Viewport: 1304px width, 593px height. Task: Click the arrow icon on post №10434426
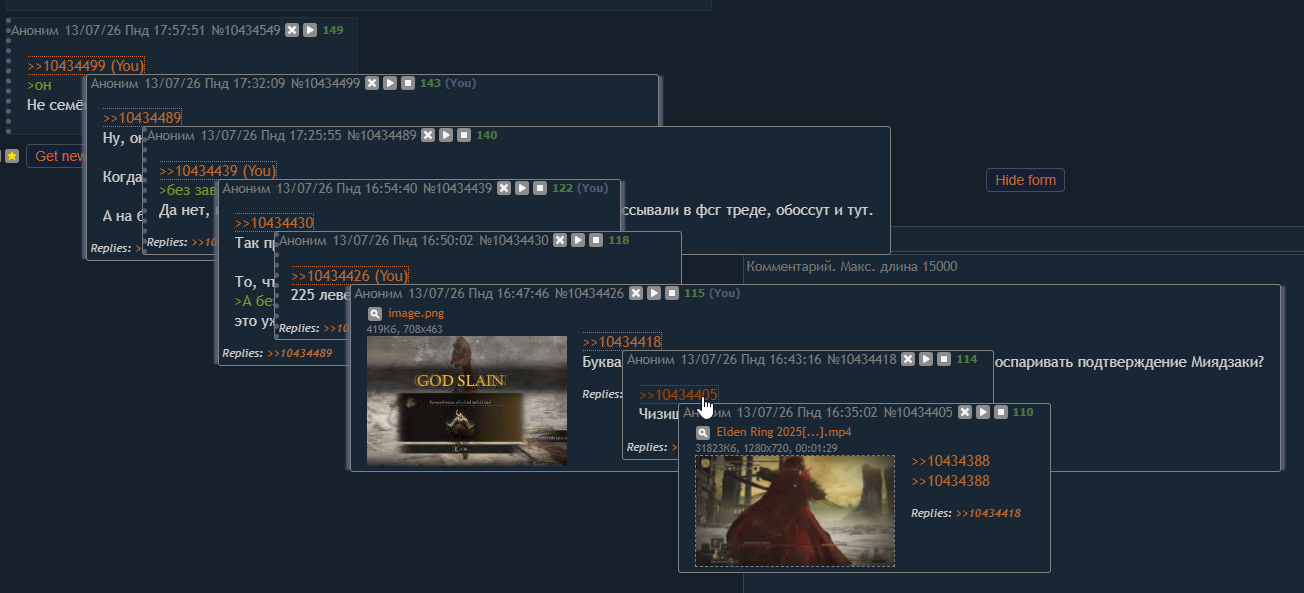coord(654,293)
